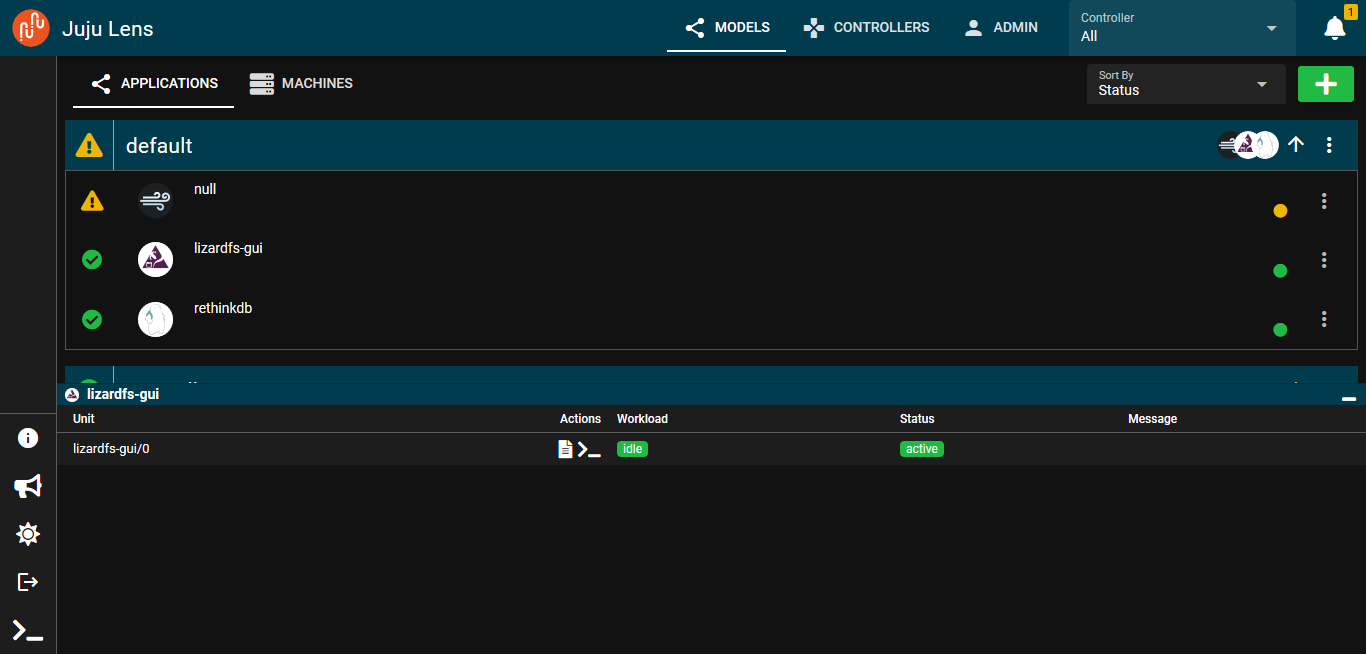The width and height of the screenshot is (1366, 654).
Task: Click the up arrow on default model
Action: point(1296,145)
